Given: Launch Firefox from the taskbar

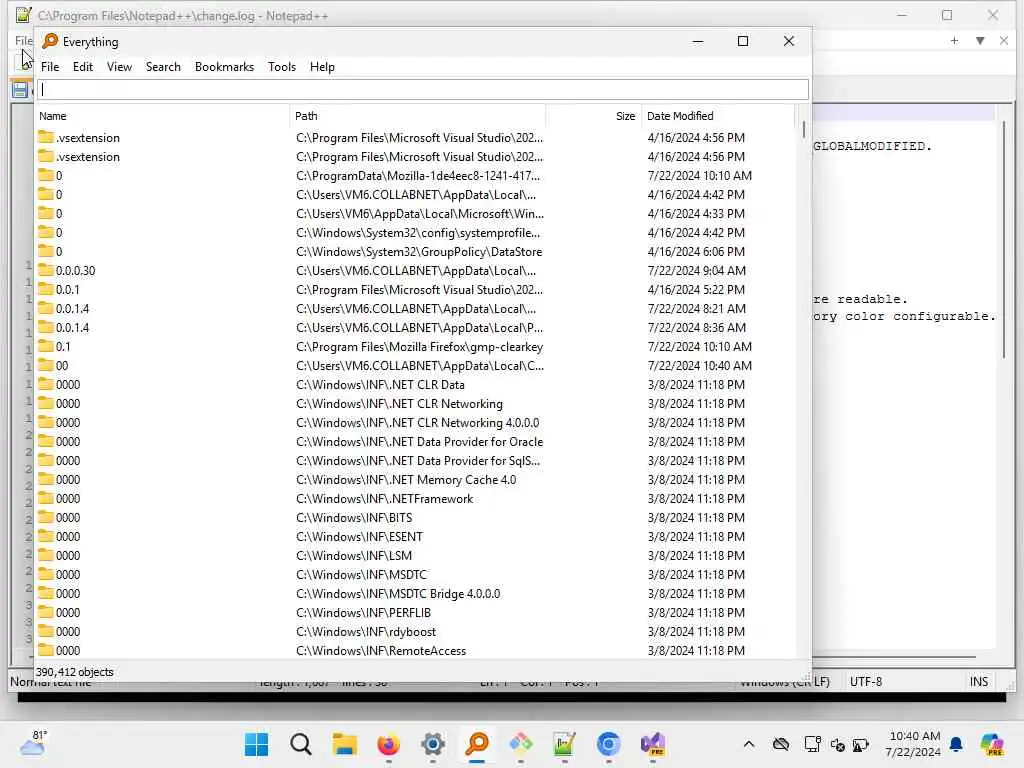Looking at the screenshot, I should coord(389,744).
